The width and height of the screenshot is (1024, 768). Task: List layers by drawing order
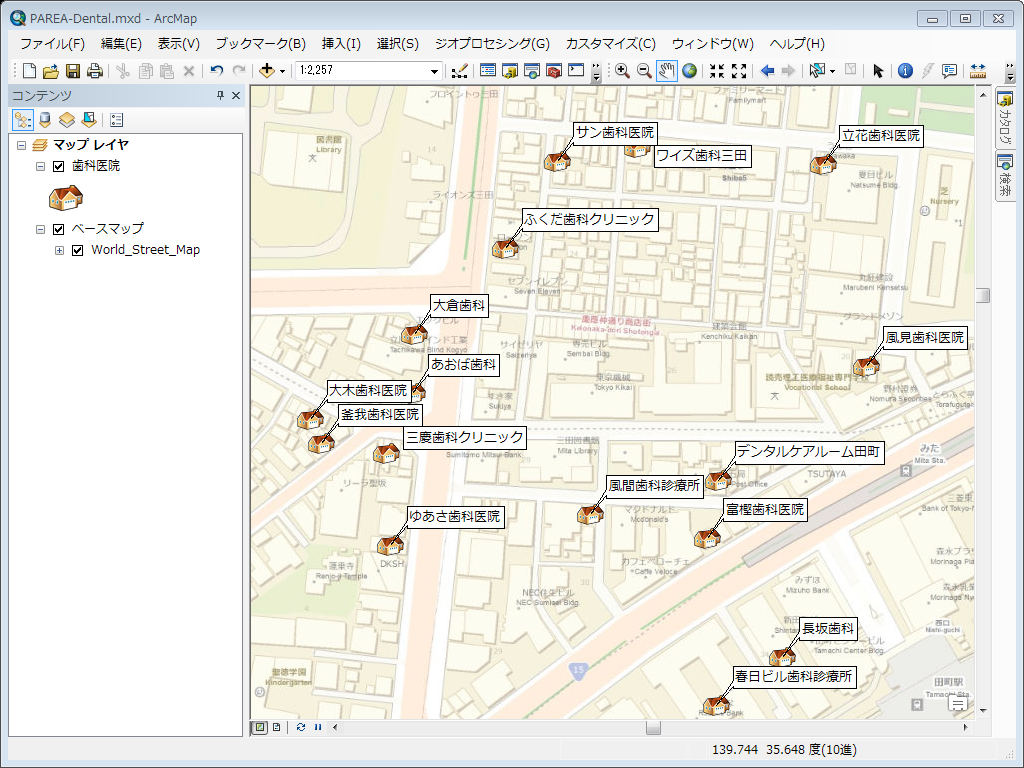(23, 120)
